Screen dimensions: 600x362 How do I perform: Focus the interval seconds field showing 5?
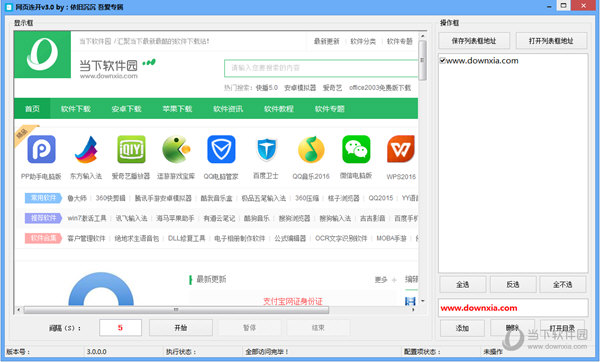click(x=120, y=328)
